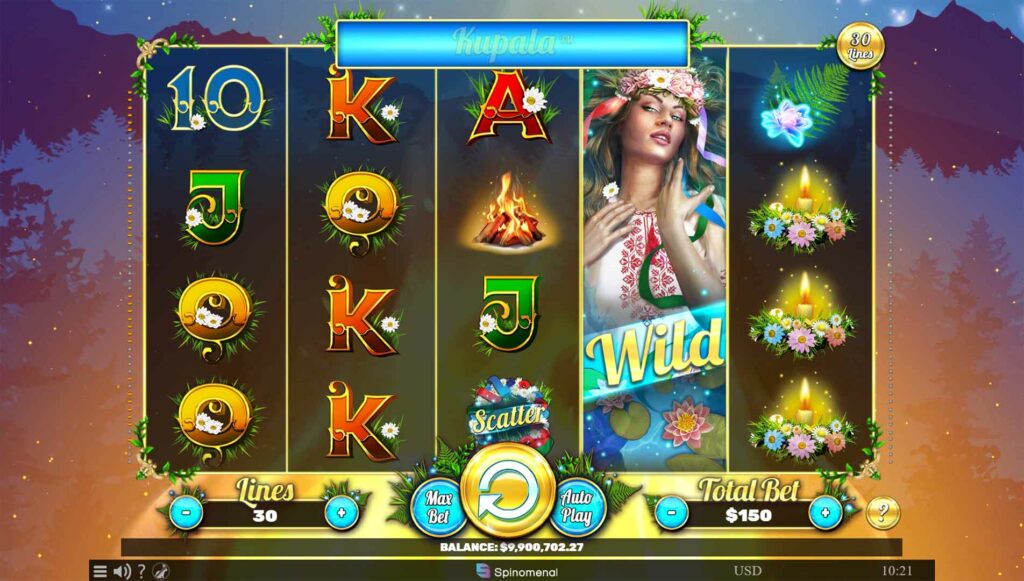
Task: Click the Kupala title banner
Action: click(x=513, y=44)
